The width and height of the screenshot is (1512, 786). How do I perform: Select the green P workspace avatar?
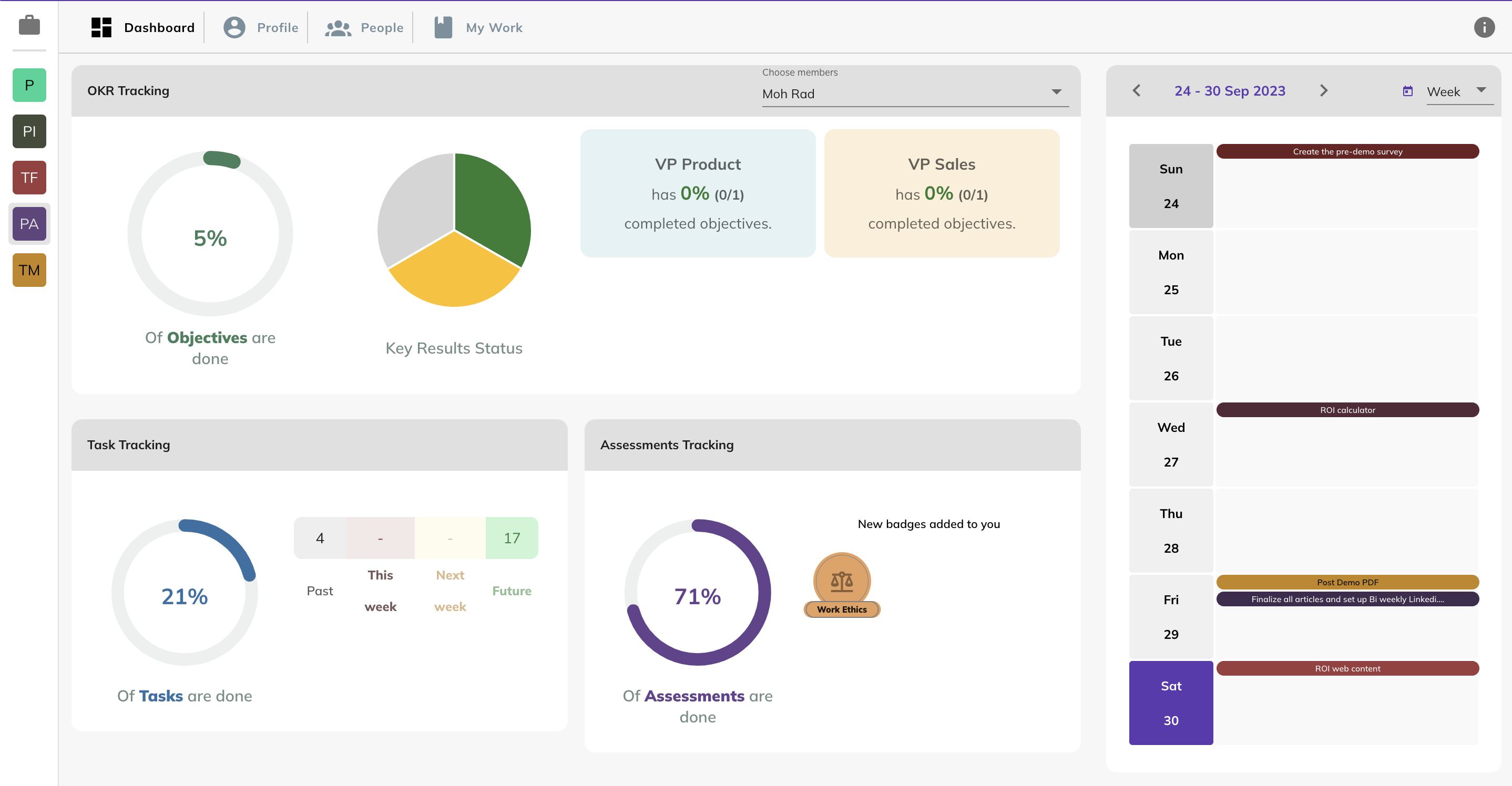[x=29, y=85]
